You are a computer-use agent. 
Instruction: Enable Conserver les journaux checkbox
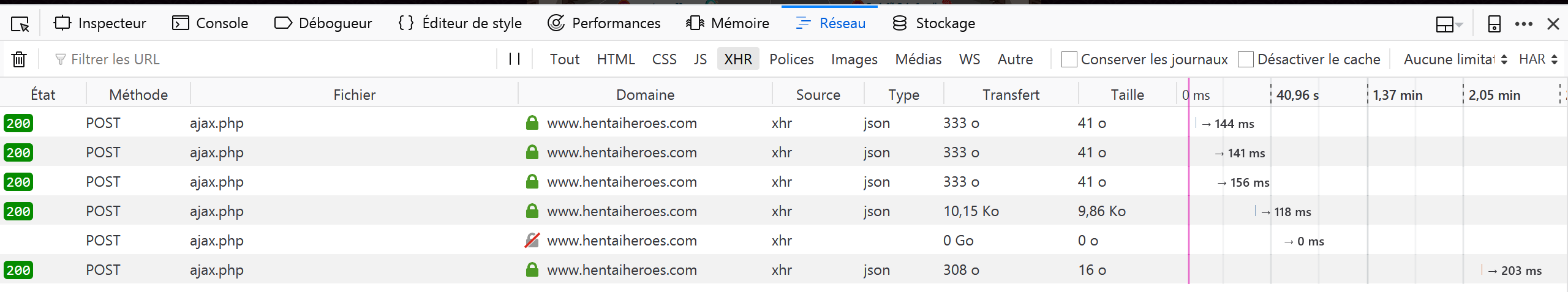(1069, 59)
